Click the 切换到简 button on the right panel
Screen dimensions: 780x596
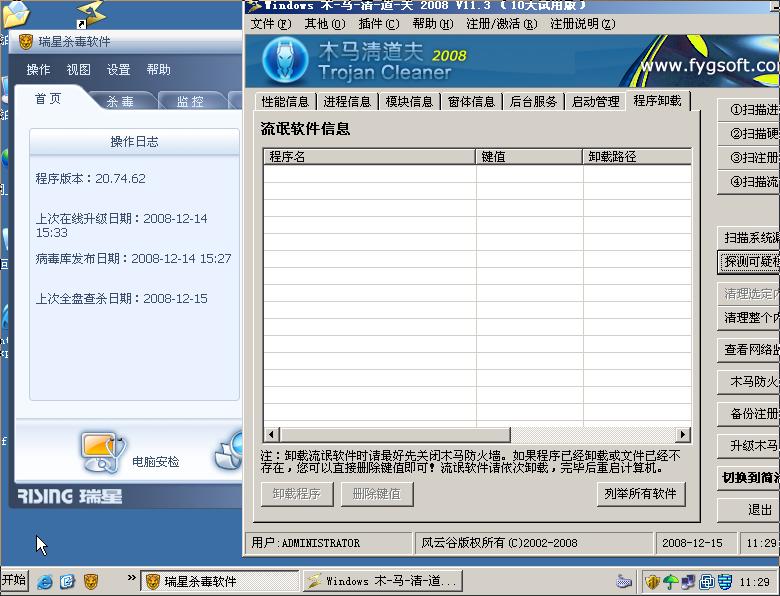point(749,478)
